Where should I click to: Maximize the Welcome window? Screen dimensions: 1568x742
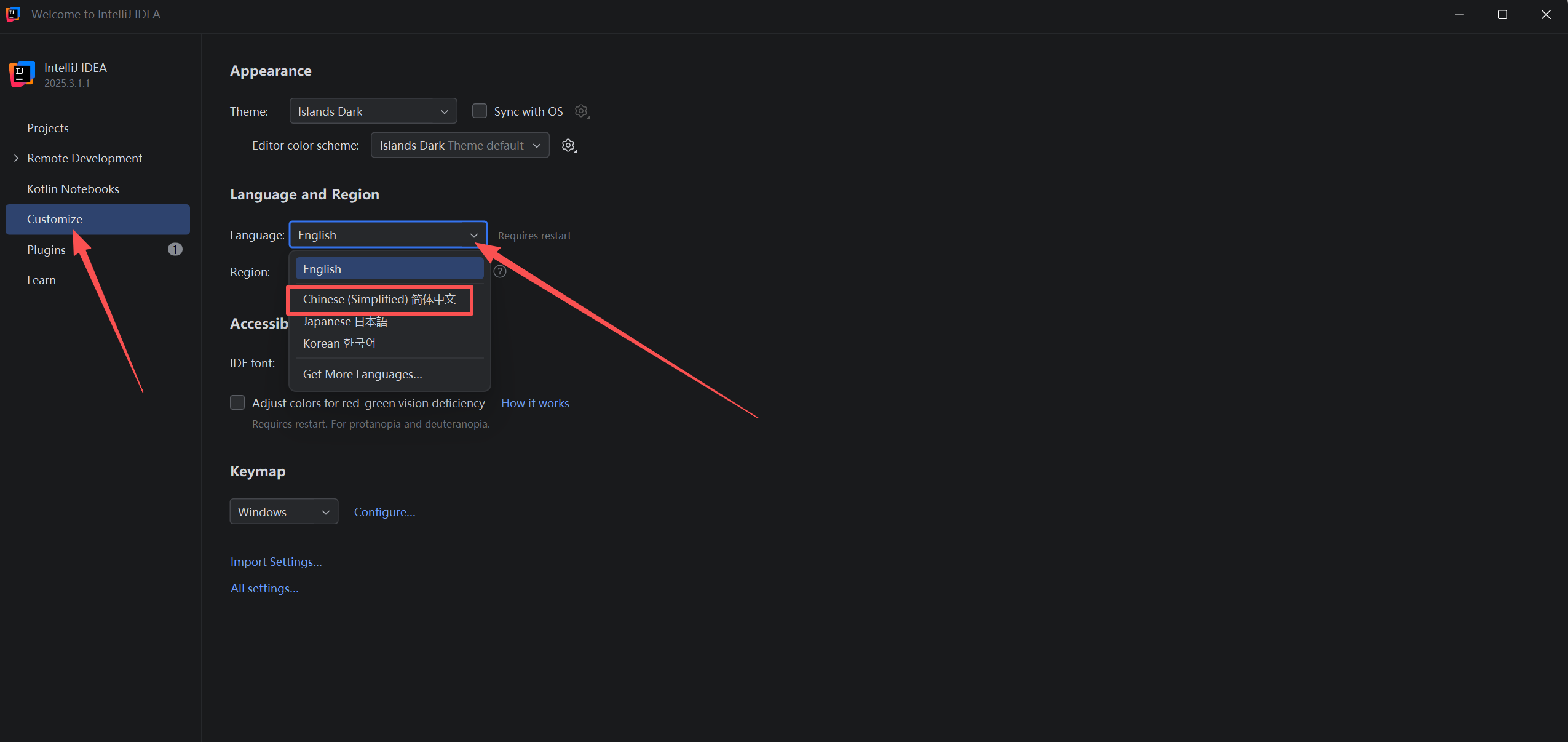click(x=1502, y=14)
